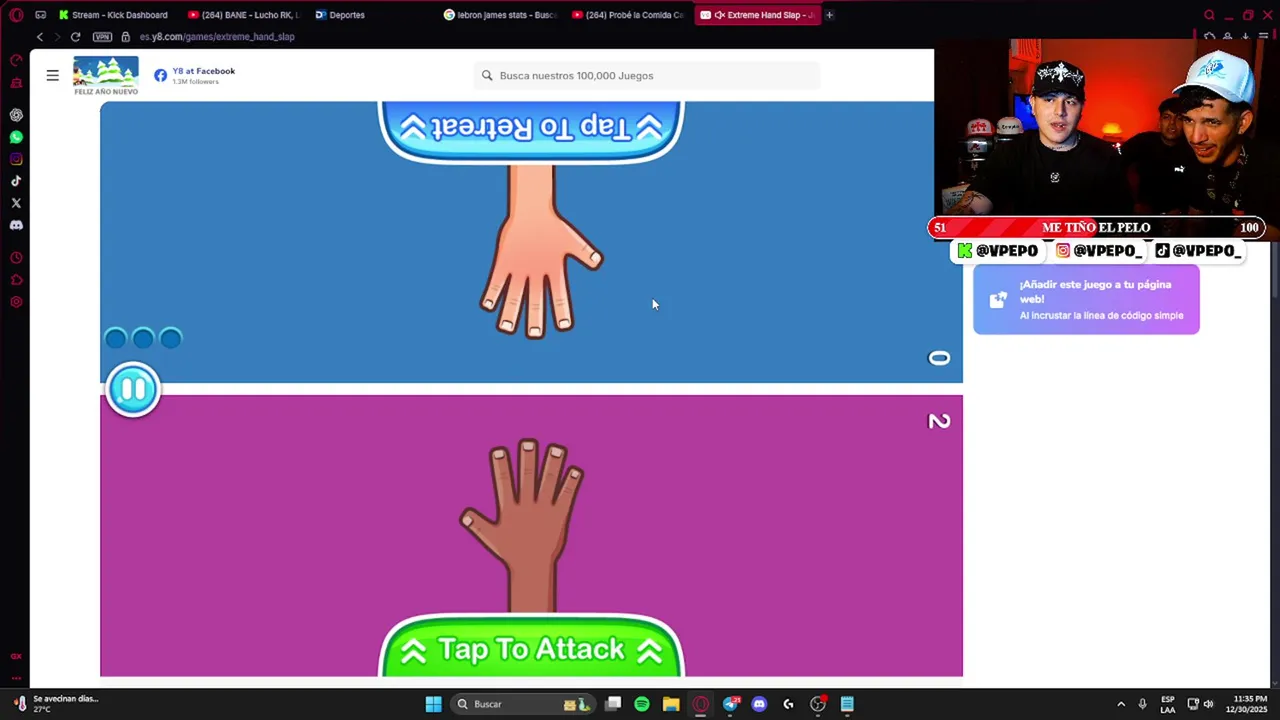This screenshot has height=720, width=1280.
Task: Open Instagram in the sidebar
Action: [x=16, y=159]
